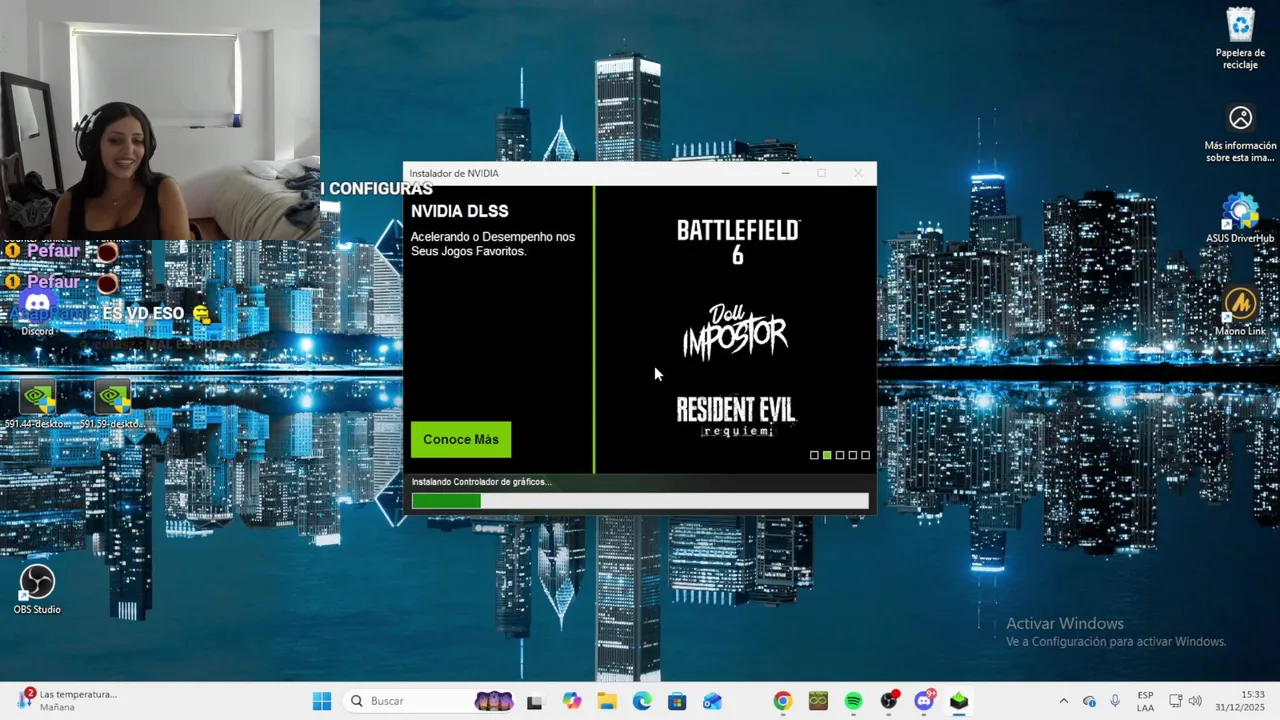Open Microsoft Edge from the taskbar

pyautogui.click(x=642, y=701)
